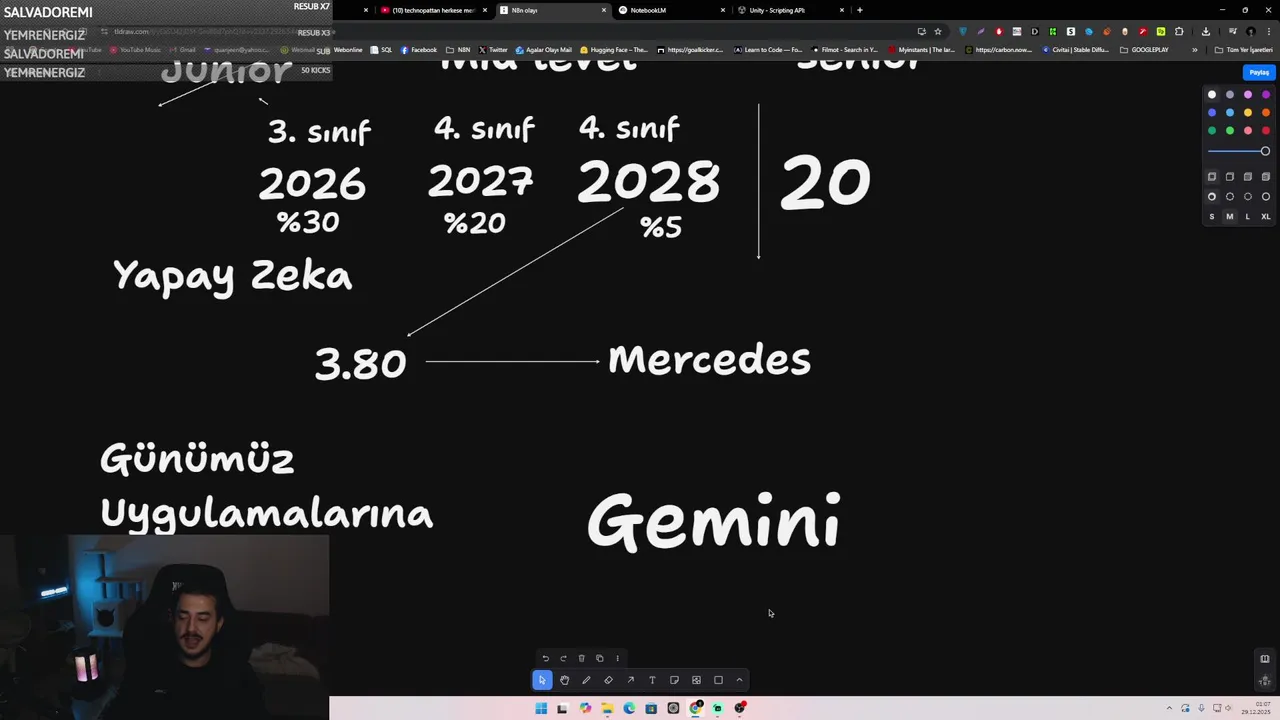
Task: Open the GOOGLEPLAY bookmarks folder
Action: click(x=1144, y=50)
